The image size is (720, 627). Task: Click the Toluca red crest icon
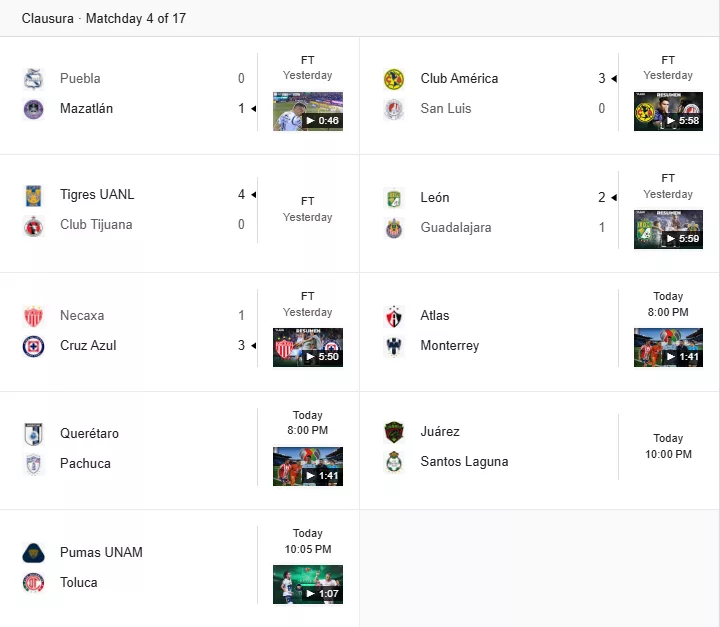point(34,582)
